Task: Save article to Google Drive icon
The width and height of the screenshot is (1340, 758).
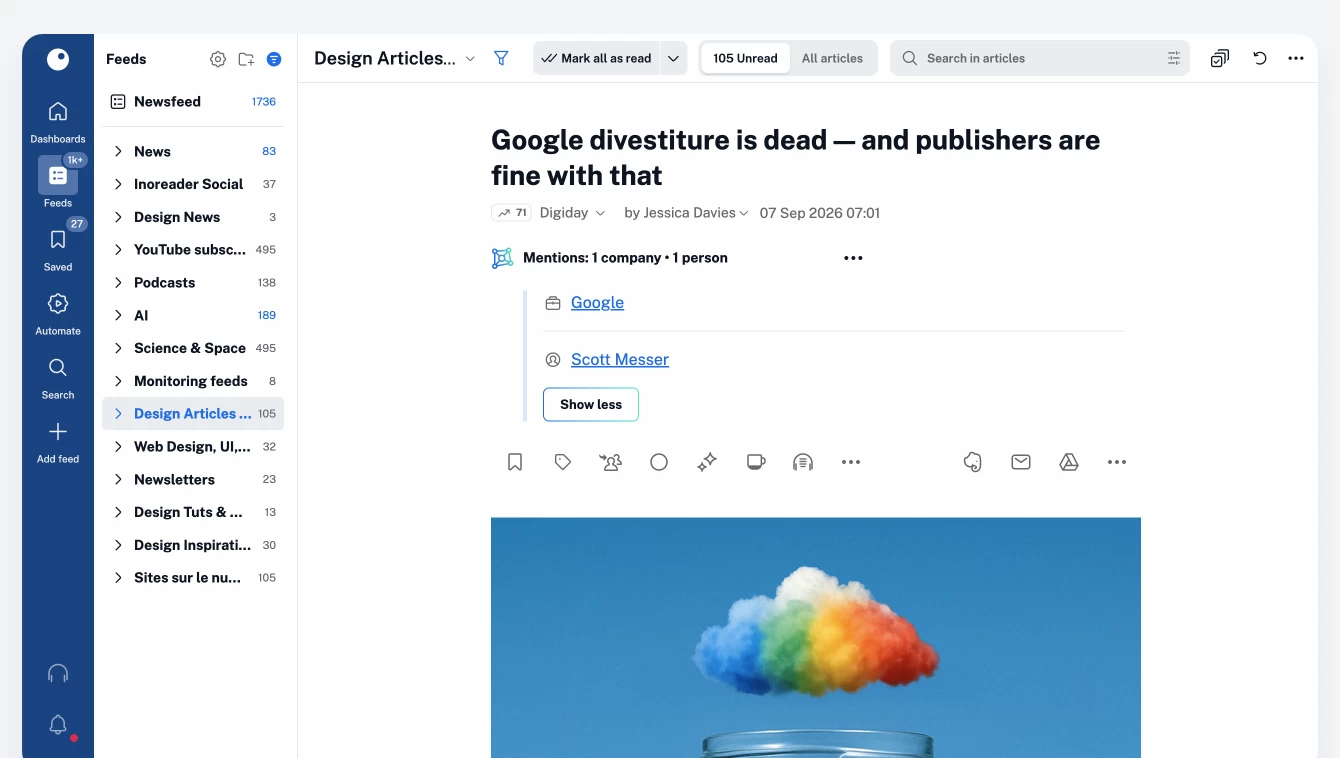Action: point(1069,462)
